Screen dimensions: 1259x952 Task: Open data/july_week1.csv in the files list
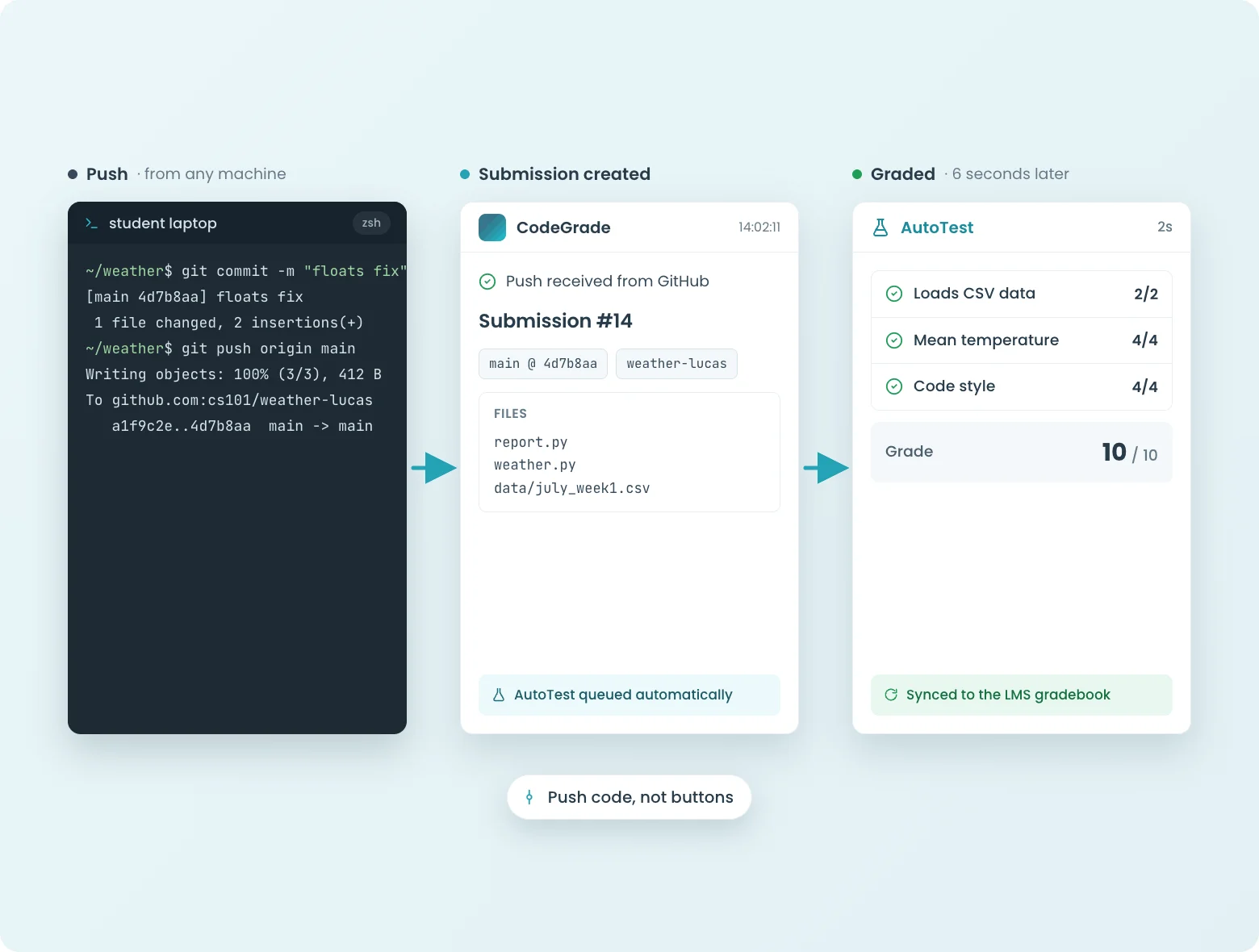point(572,488)
